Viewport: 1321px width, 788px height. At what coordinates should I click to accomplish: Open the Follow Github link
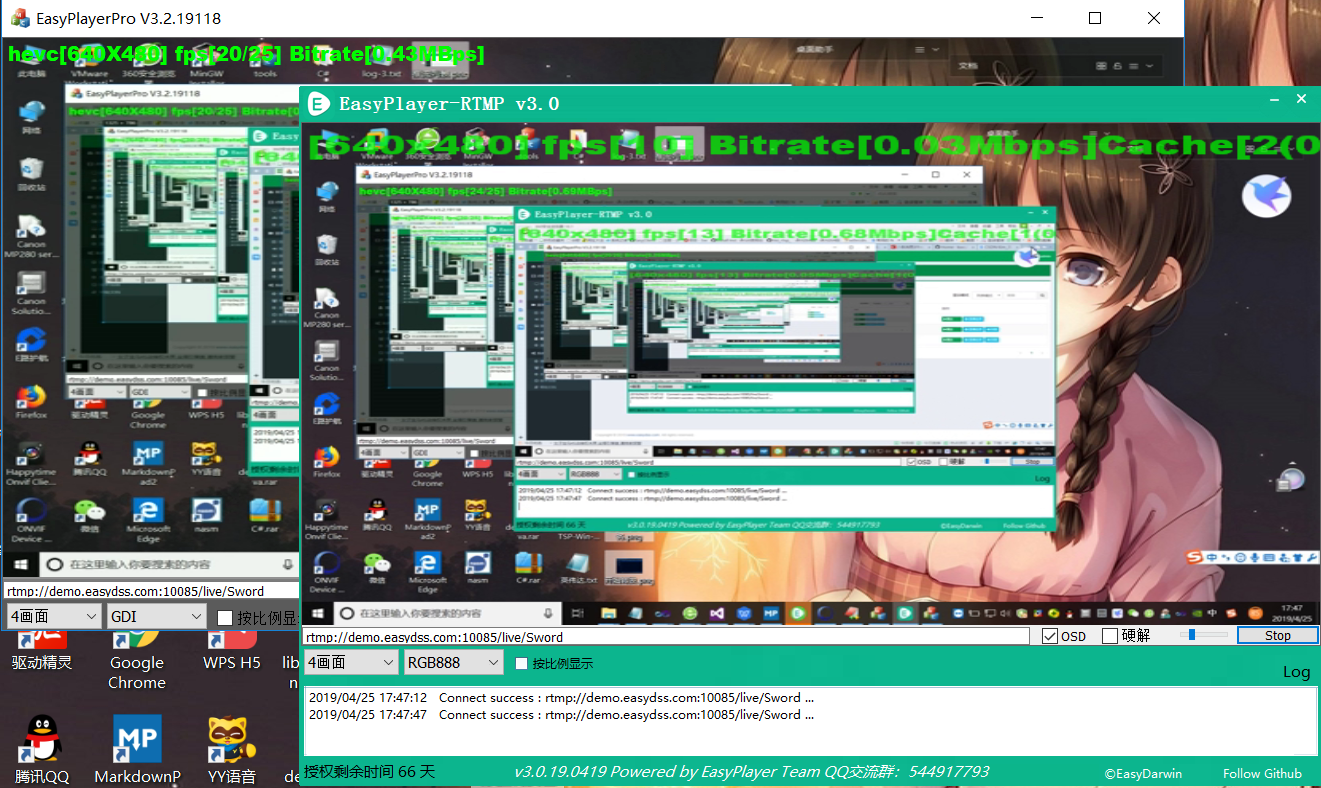(x=1262, y=773)
